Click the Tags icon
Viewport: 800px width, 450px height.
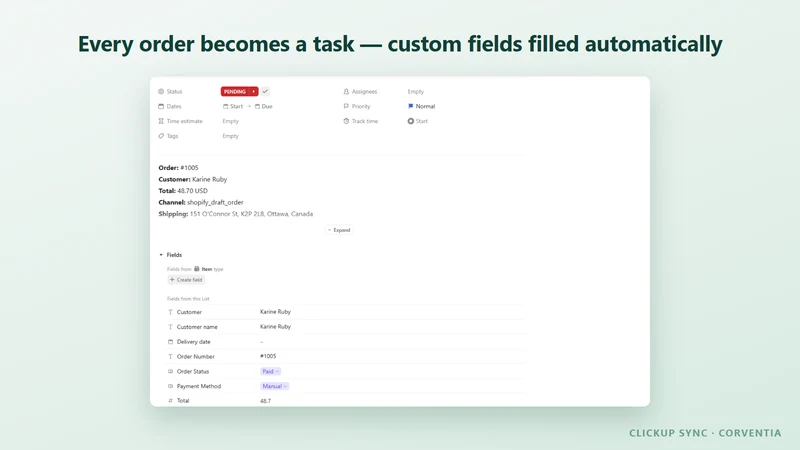161,136
